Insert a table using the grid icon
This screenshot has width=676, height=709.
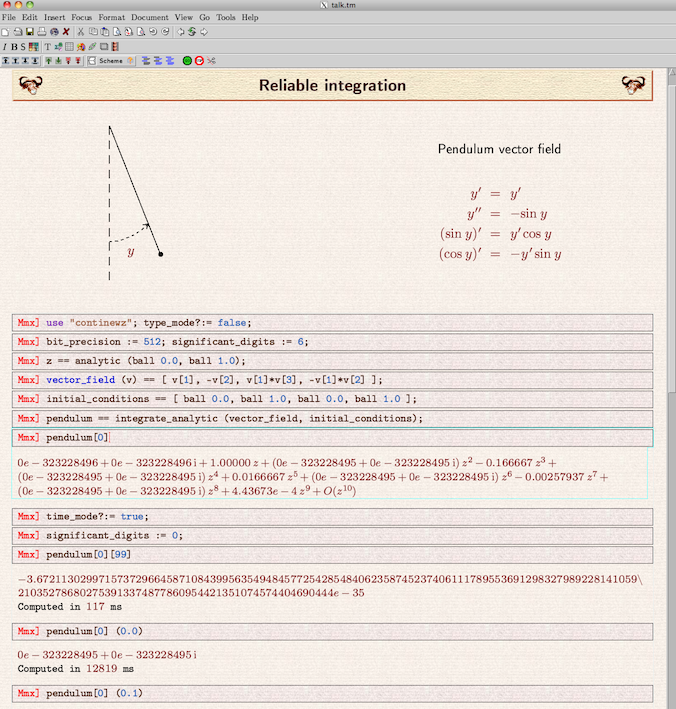pos(69,46)
